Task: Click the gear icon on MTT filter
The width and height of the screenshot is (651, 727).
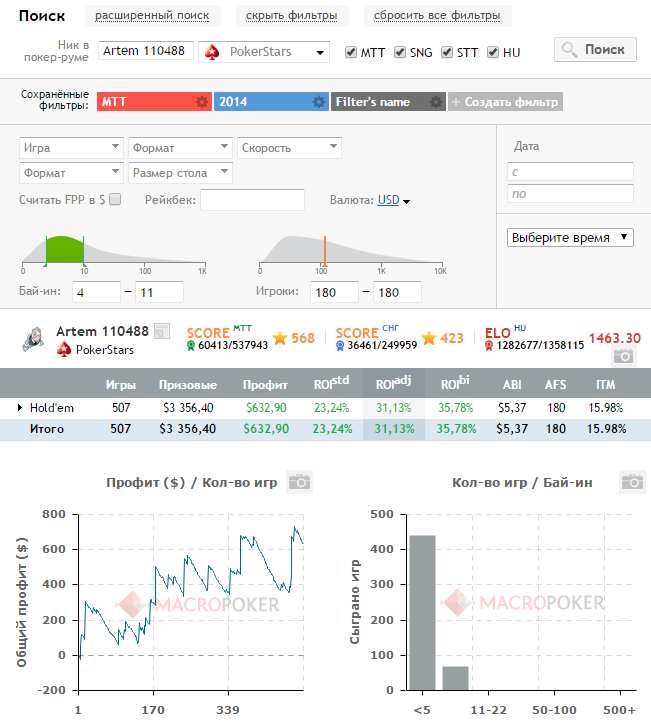Action: click(202, 102)
